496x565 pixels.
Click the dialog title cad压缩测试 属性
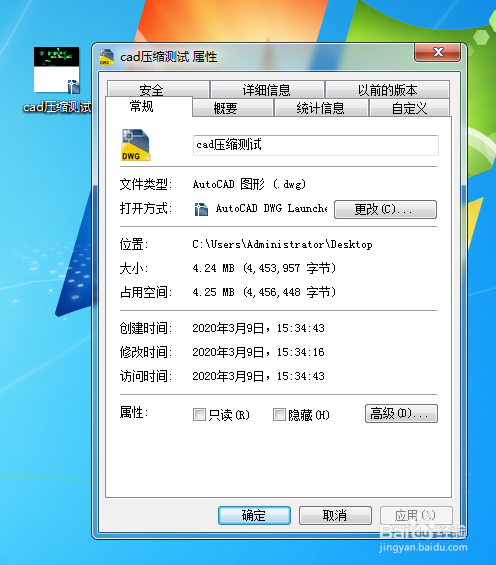[168, 57]
